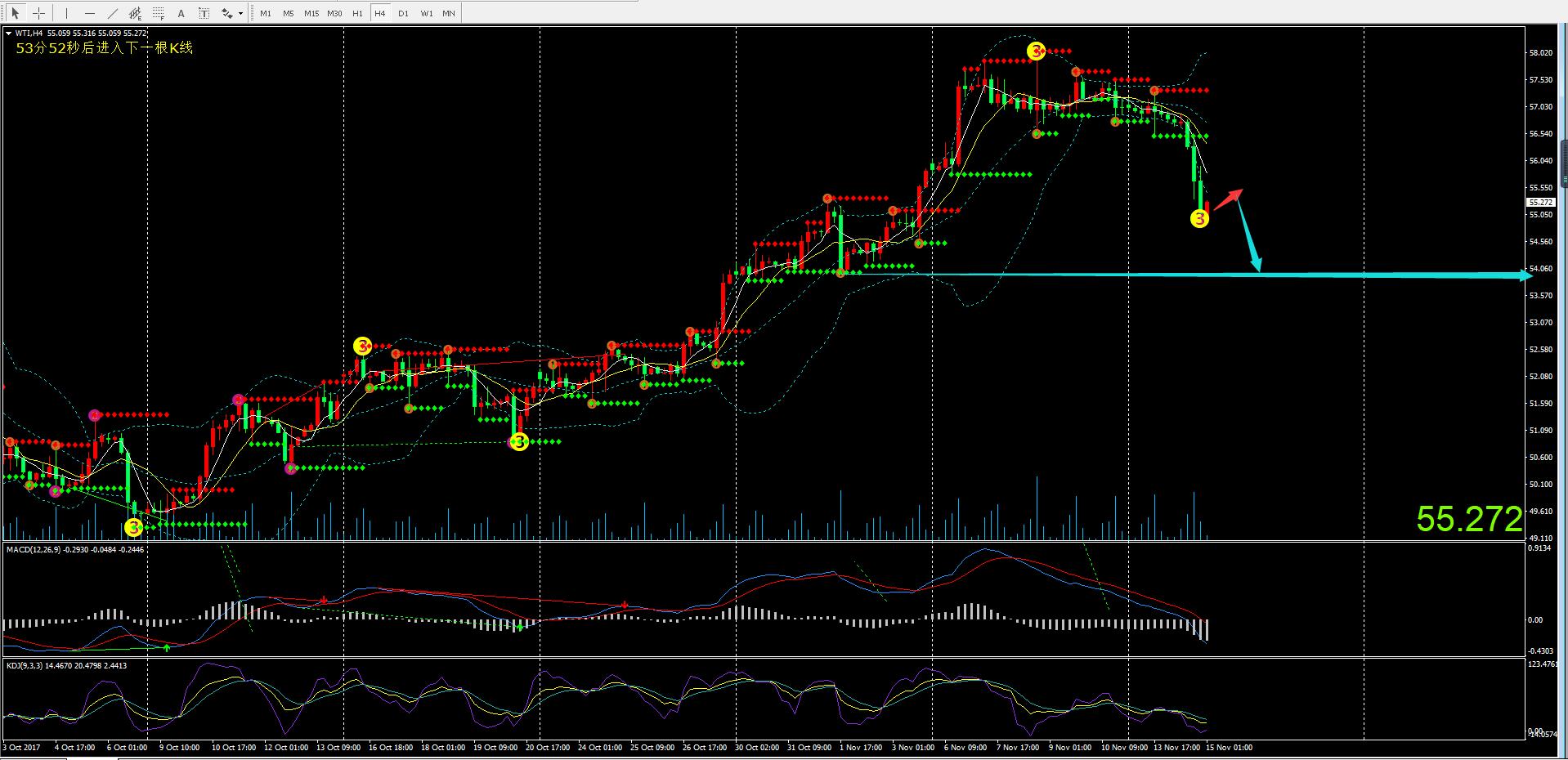1568x760 pixels.
Task: Switch chart to D1 daily timeframe
Action: (403, 13)
